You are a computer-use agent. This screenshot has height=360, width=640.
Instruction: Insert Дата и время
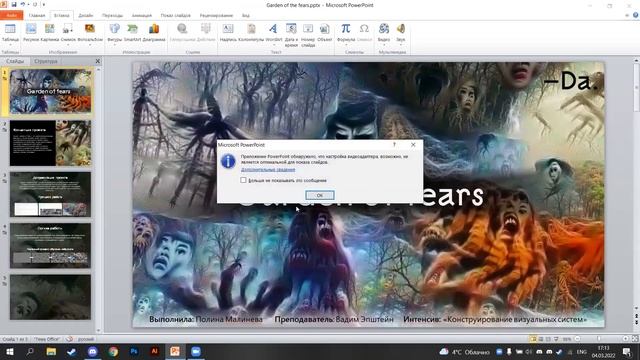[291, 35]
